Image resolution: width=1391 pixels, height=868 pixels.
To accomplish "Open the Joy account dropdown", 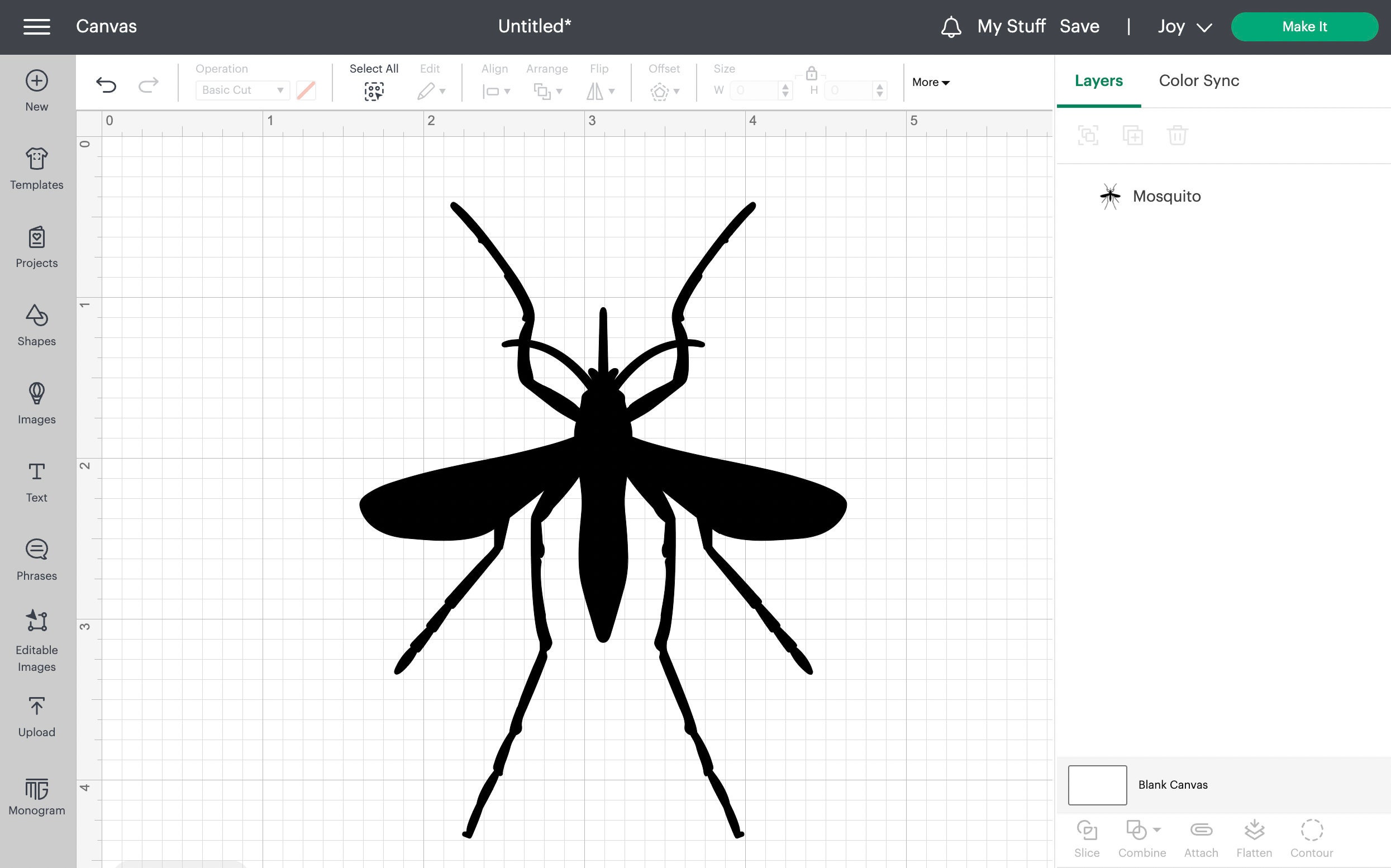I will pos(1183,26).
